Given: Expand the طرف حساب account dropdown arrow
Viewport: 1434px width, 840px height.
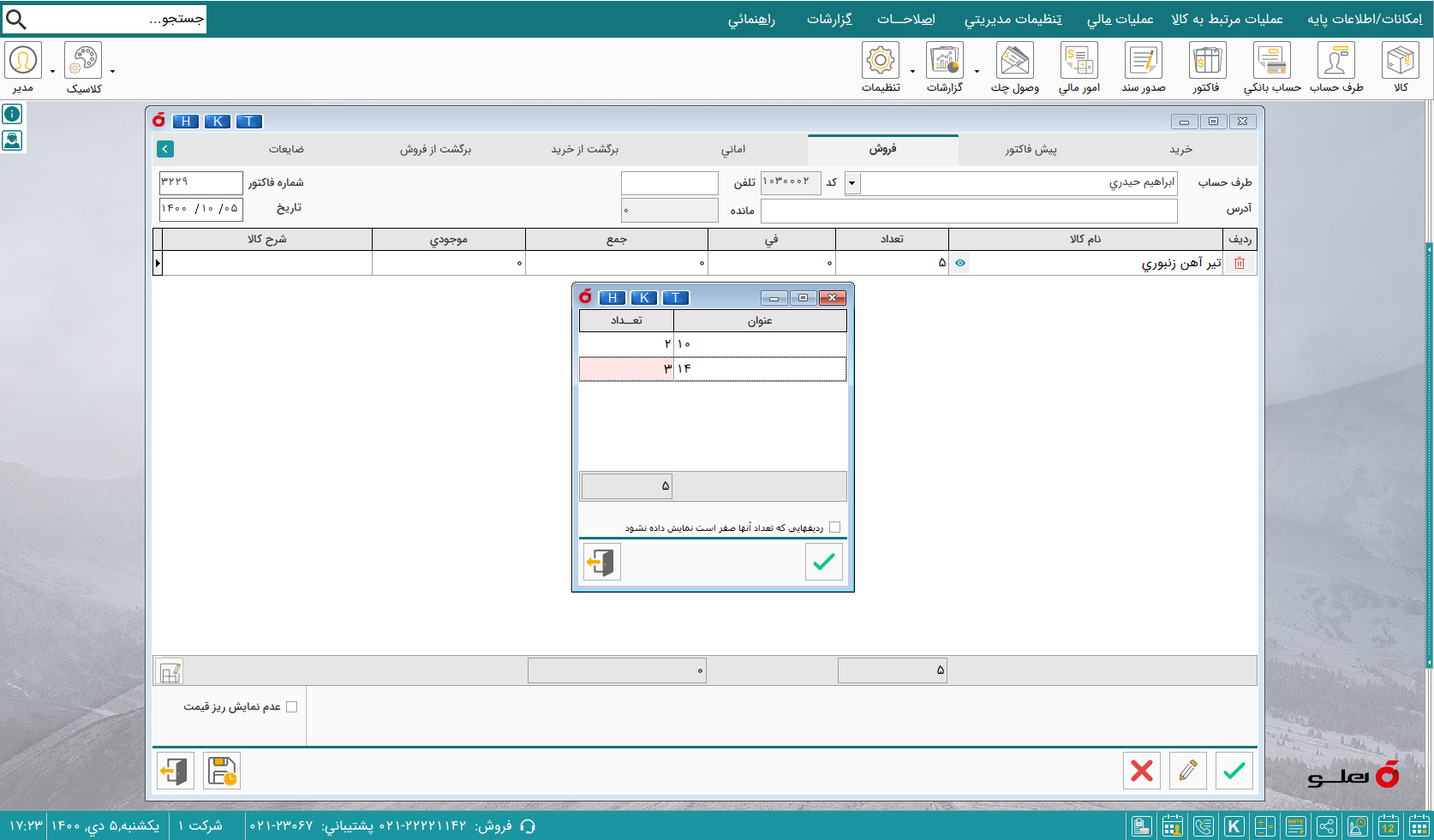Looking at the screenshot, I should click(851, 183).
